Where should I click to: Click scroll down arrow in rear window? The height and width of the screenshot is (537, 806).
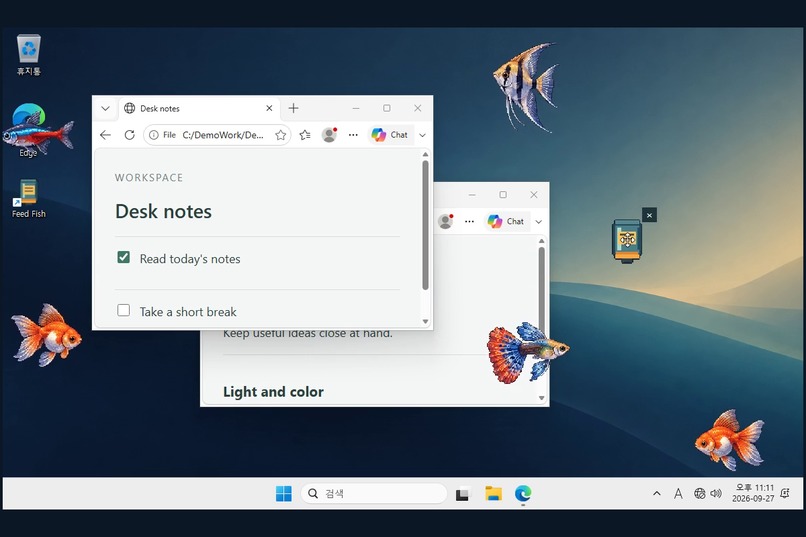[x=541, y=398]
